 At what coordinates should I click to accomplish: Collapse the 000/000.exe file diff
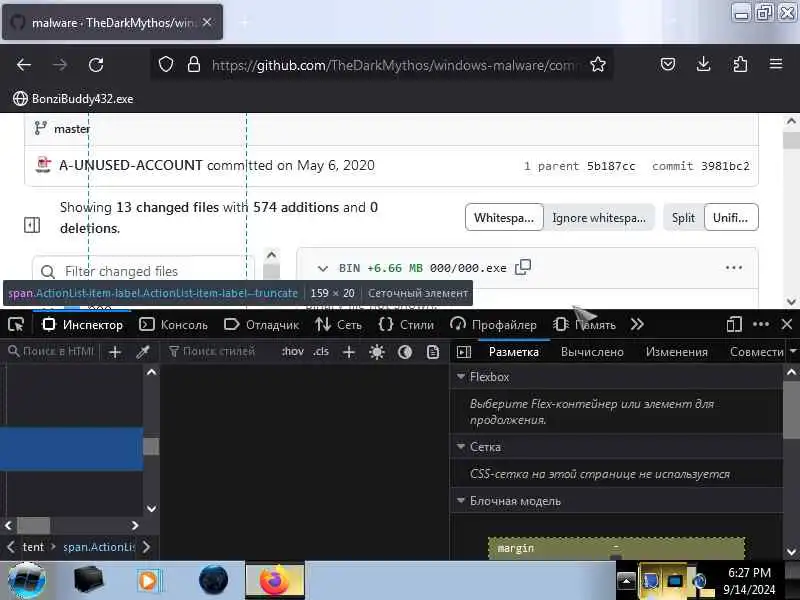(x=322, y=268)
